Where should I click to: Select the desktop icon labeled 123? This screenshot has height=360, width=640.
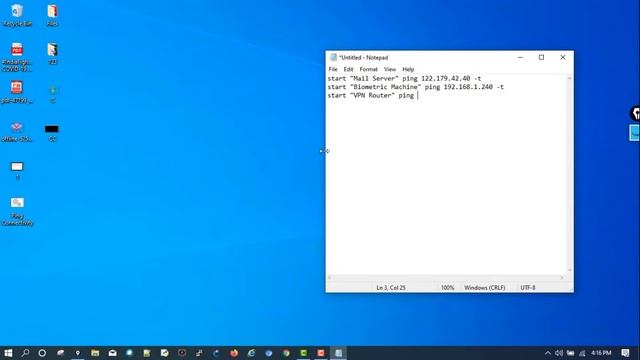52,54
